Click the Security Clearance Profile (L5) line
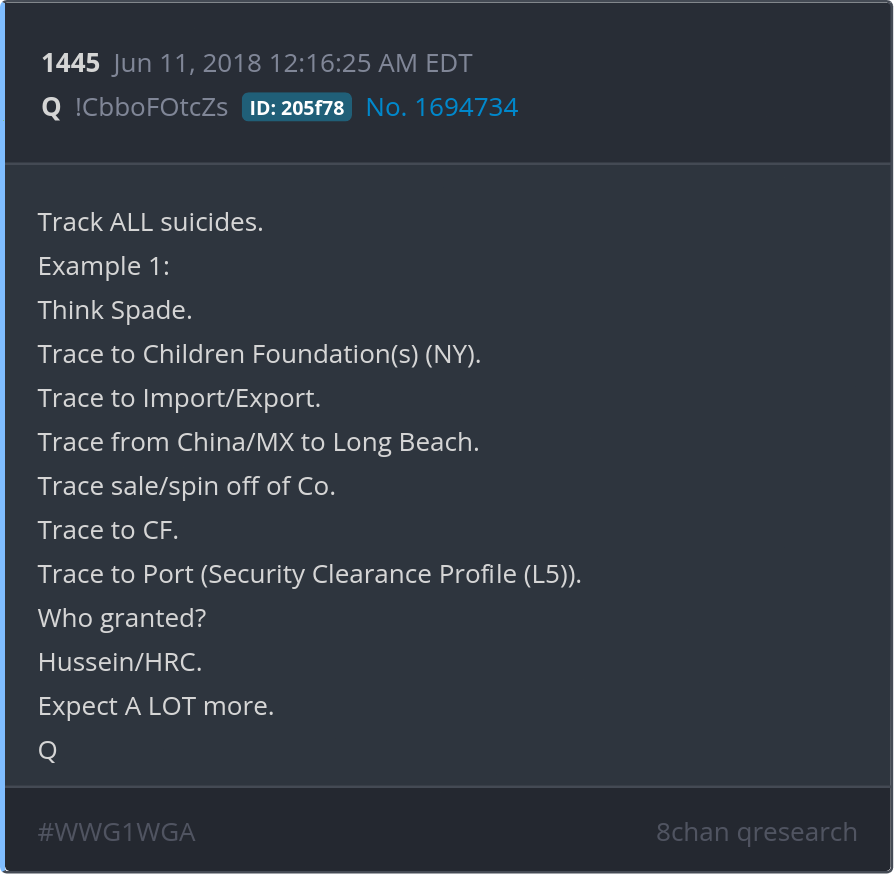The width and height of the screenshot is (894, 874). pos(309,574)
